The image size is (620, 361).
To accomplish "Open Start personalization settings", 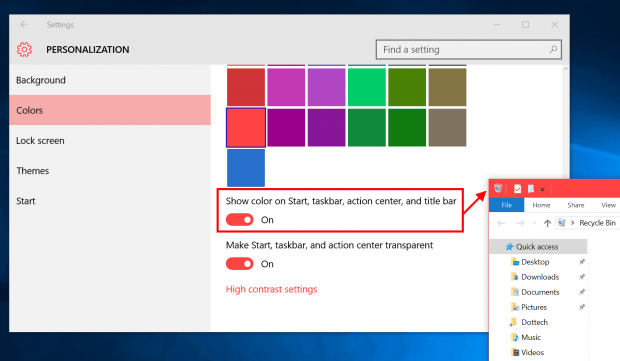I will point(110,201).
